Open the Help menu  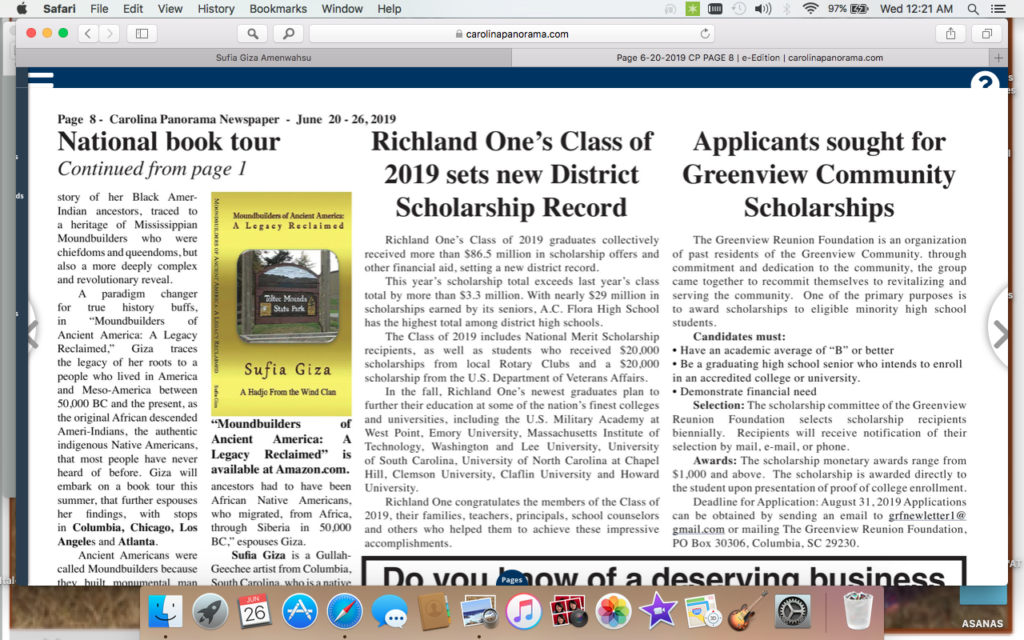(x=389, y=9)
